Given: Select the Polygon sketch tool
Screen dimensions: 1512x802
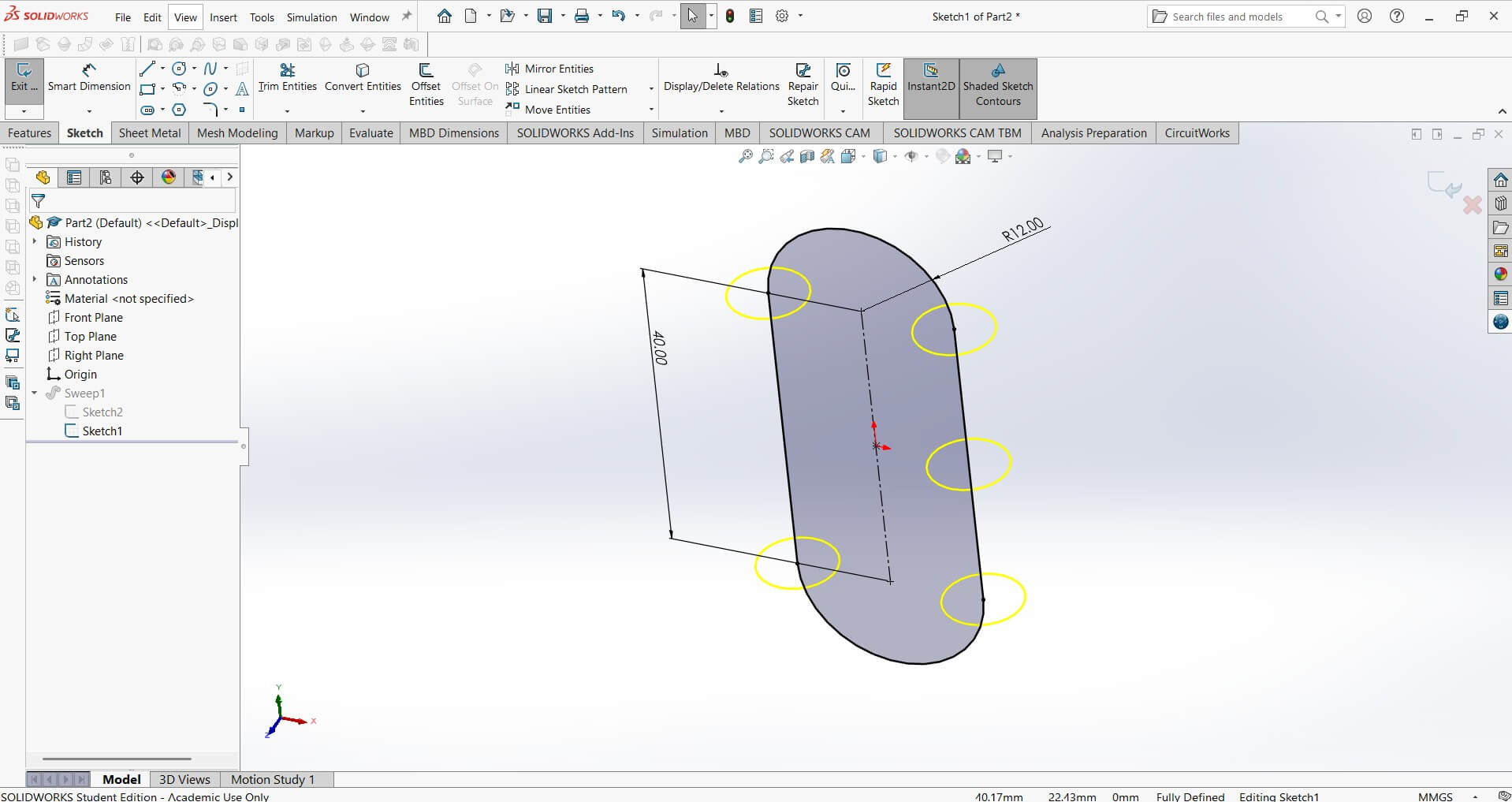Looking at the screenshot, I should point(180,110).
